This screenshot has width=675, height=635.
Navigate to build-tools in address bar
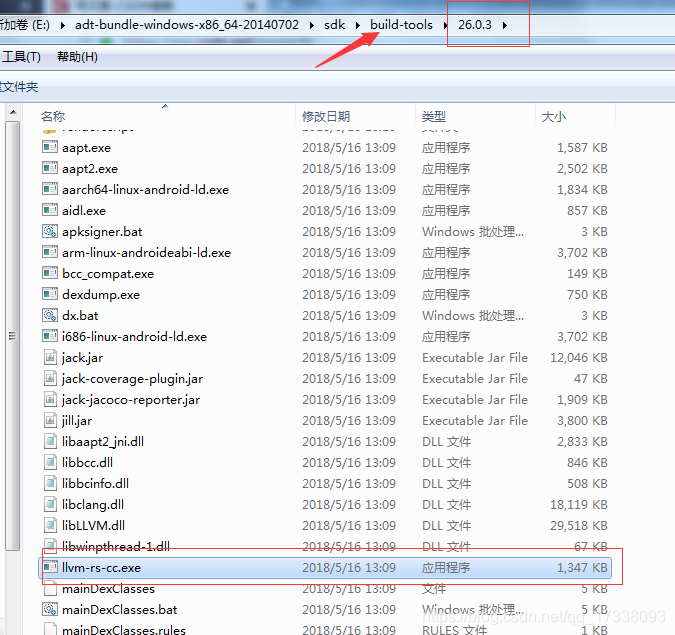point(401,25)
